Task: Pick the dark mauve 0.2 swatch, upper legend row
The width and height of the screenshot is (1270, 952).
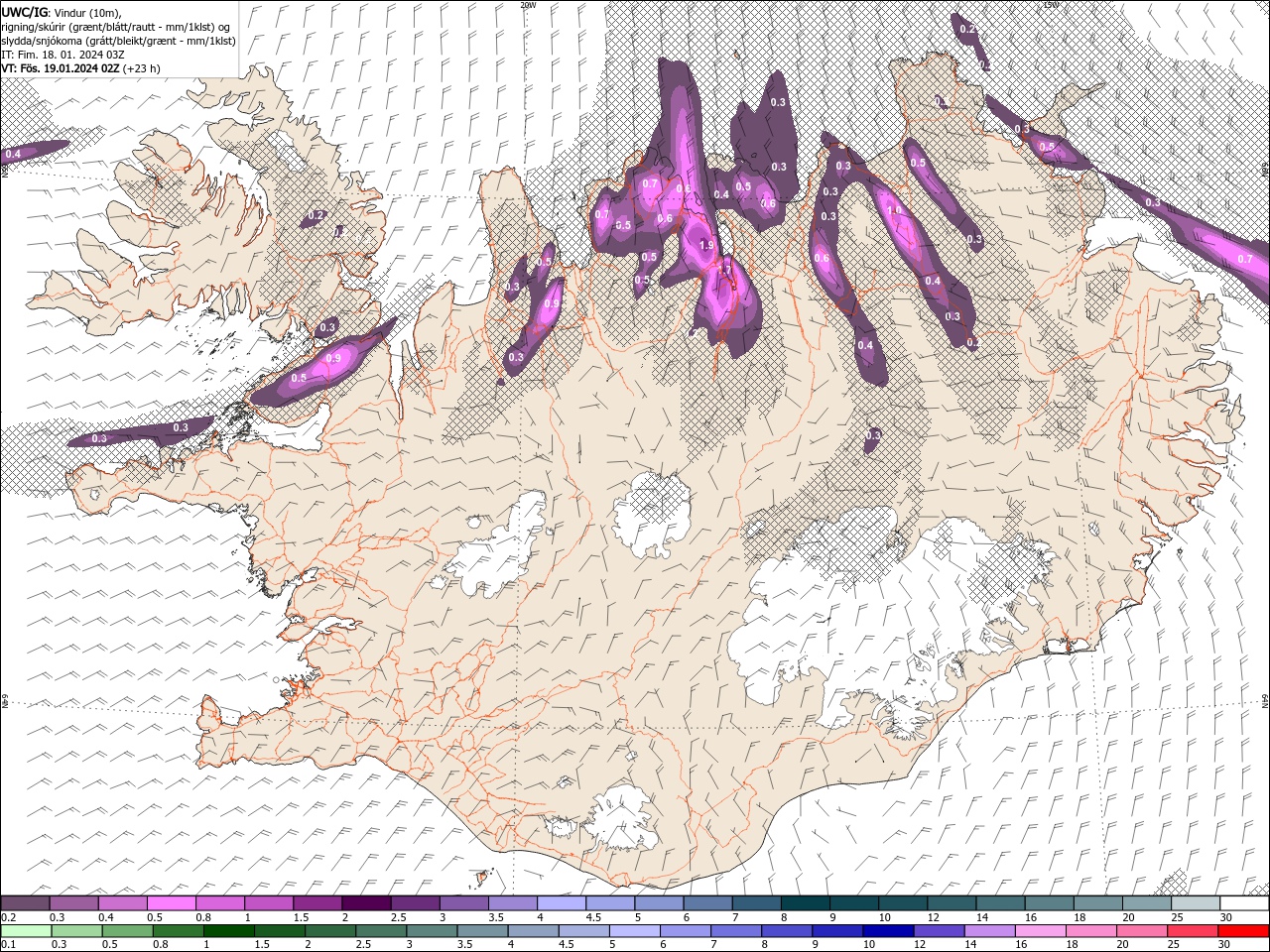Action: tap(25, 903)
